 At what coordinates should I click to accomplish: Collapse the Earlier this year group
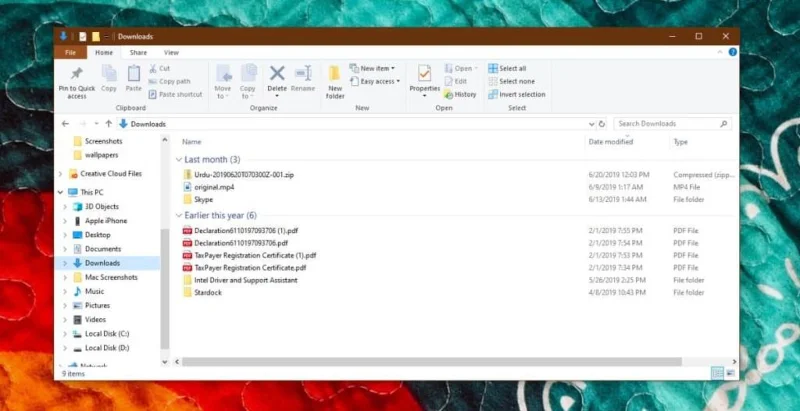[x=179, y=216]
